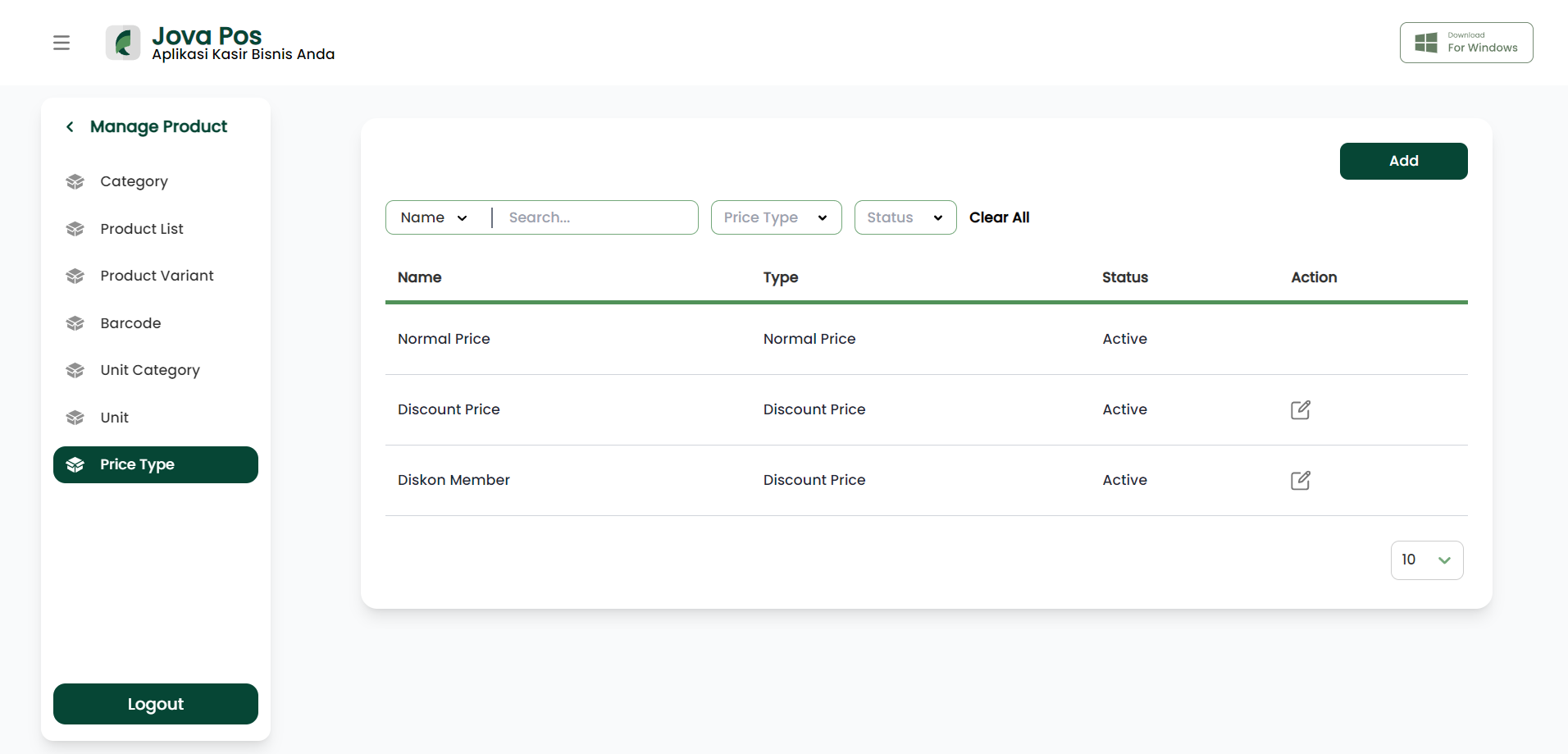1568x754 pixels.
Task: Click the Unit Category sidebar icon
Action: [75, 370]
